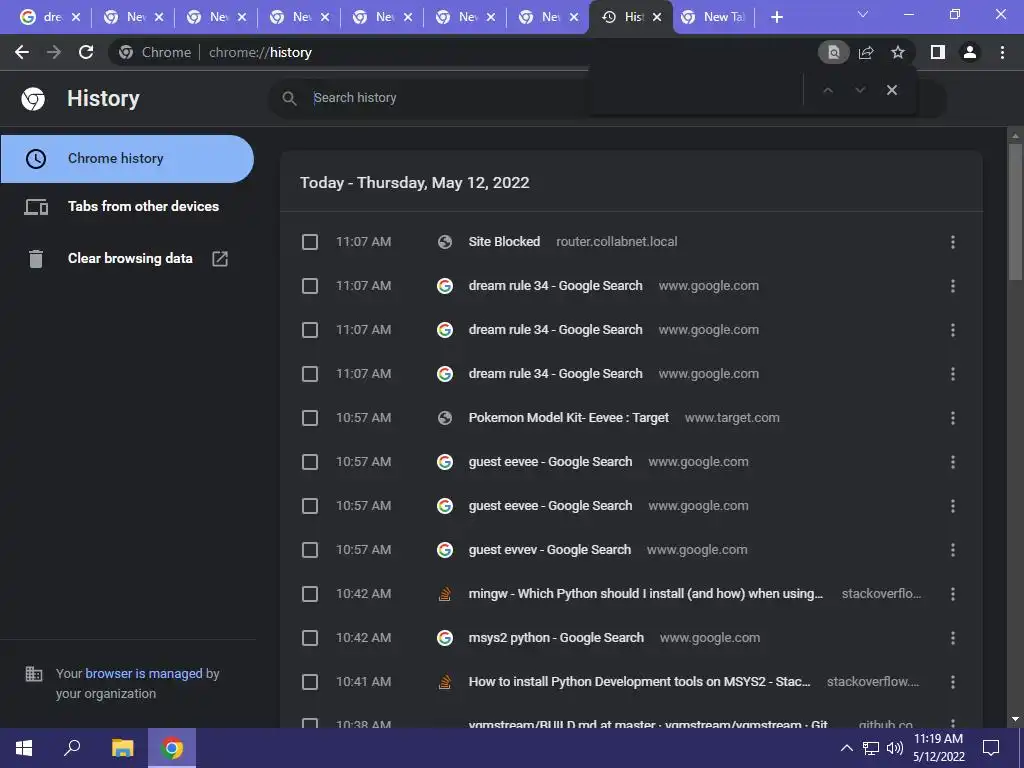This screenshot has height=768, width=1024.
Task: Open the 'browser is managed' link
Action: click(x=144, y=673)
